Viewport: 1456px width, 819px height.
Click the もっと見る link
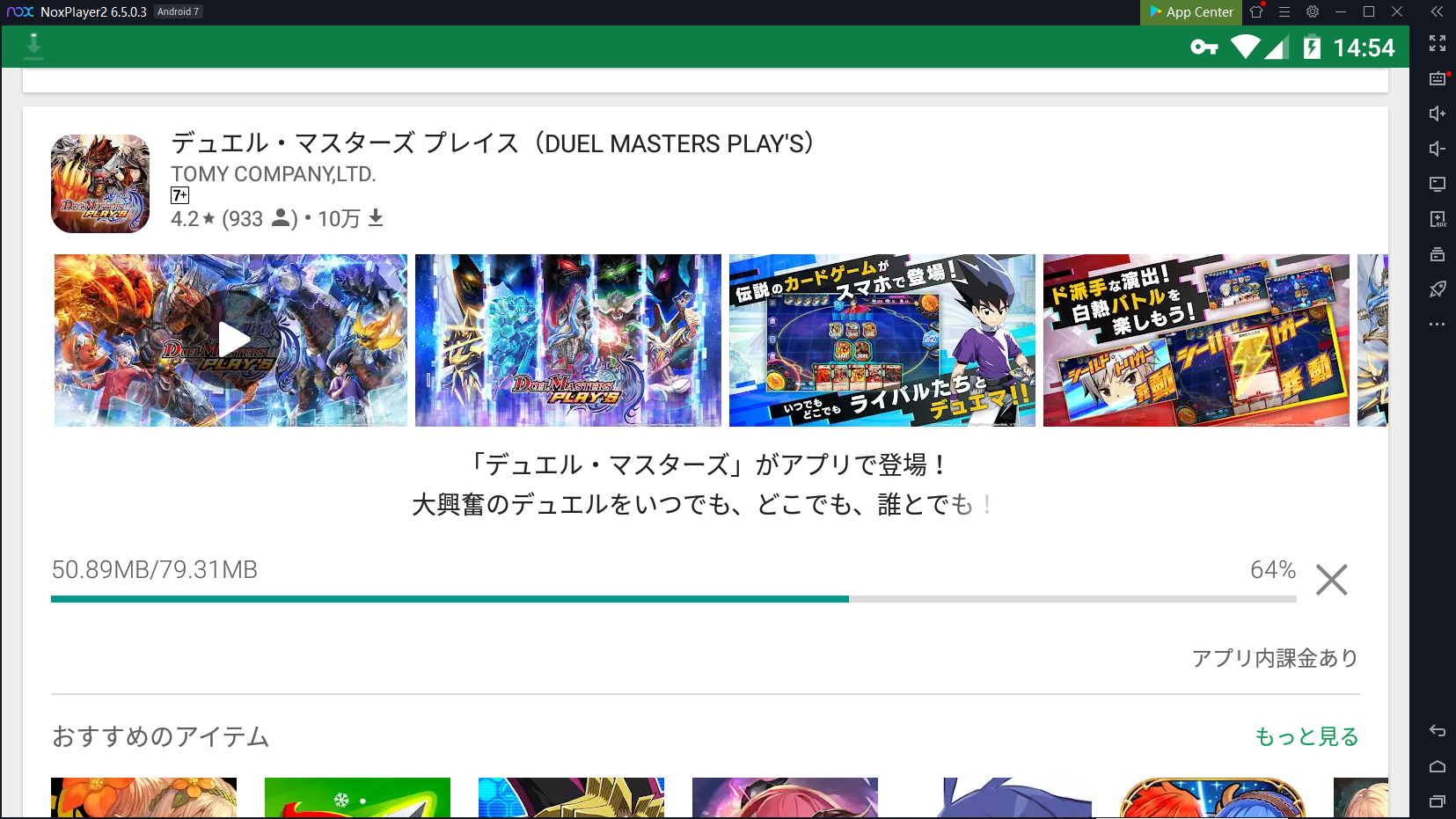[1306, 736]
